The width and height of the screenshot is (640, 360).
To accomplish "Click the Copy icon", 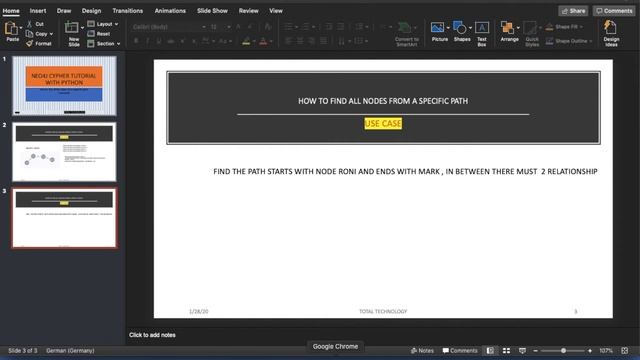I will [29, 34].
